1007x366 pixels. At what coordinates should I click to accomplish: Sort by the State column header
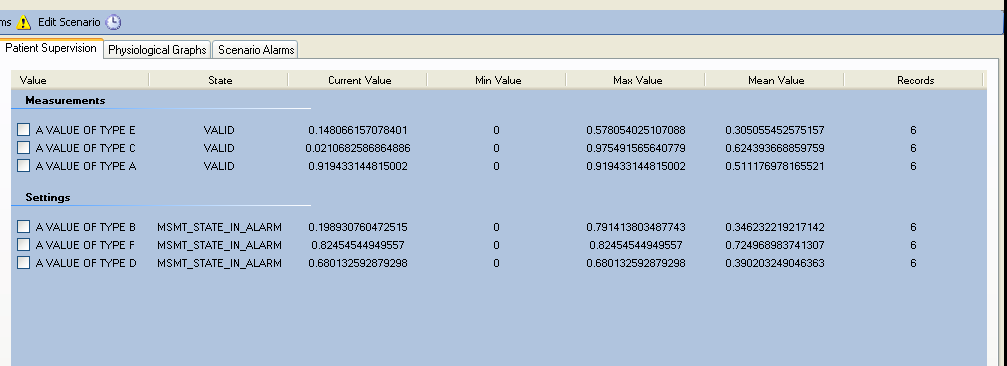pyautogui.click(x=219, y=80)
